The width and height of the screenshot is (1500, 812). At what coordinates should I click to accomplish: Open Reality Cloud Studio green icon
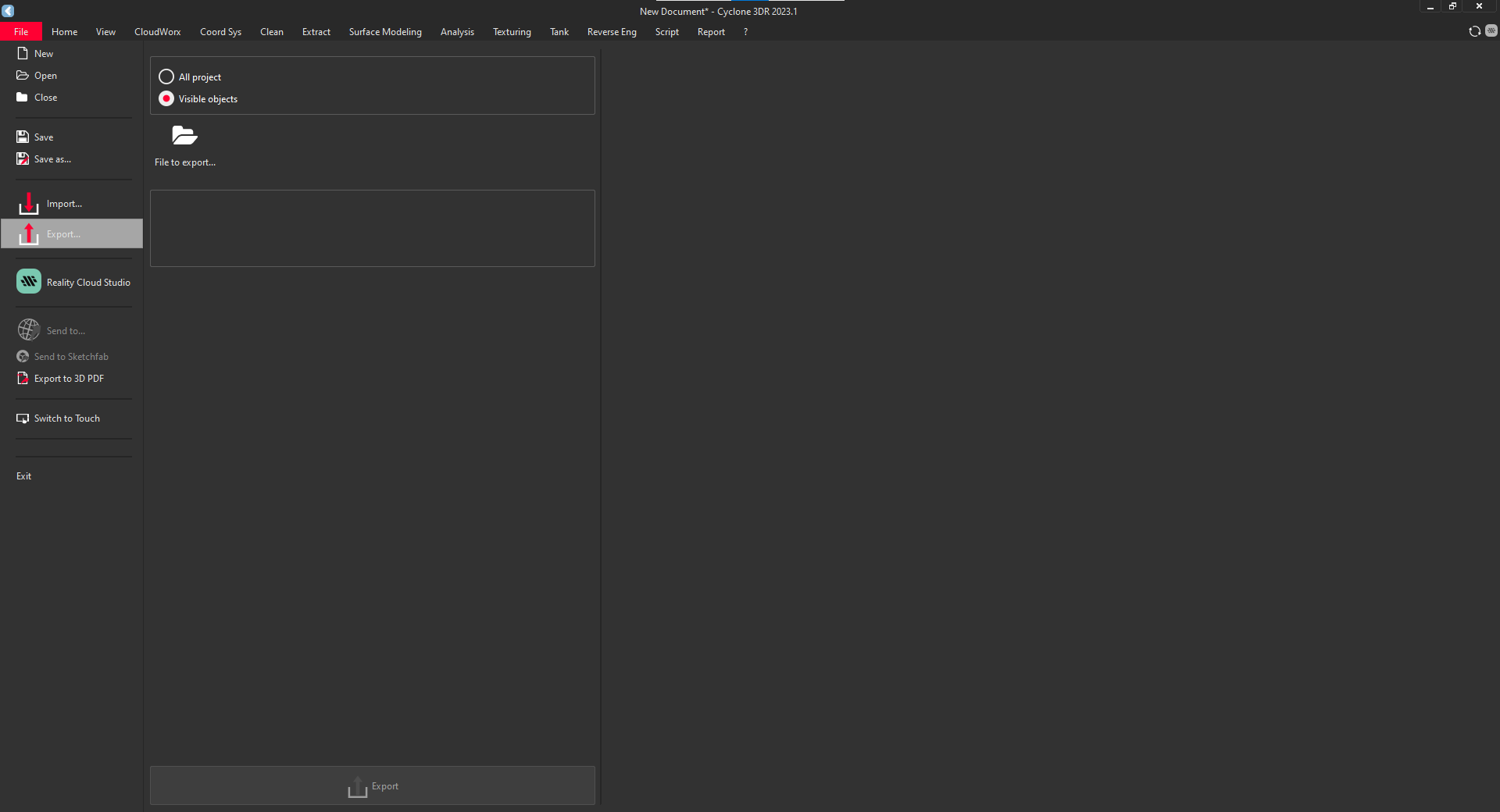(29, 282)
